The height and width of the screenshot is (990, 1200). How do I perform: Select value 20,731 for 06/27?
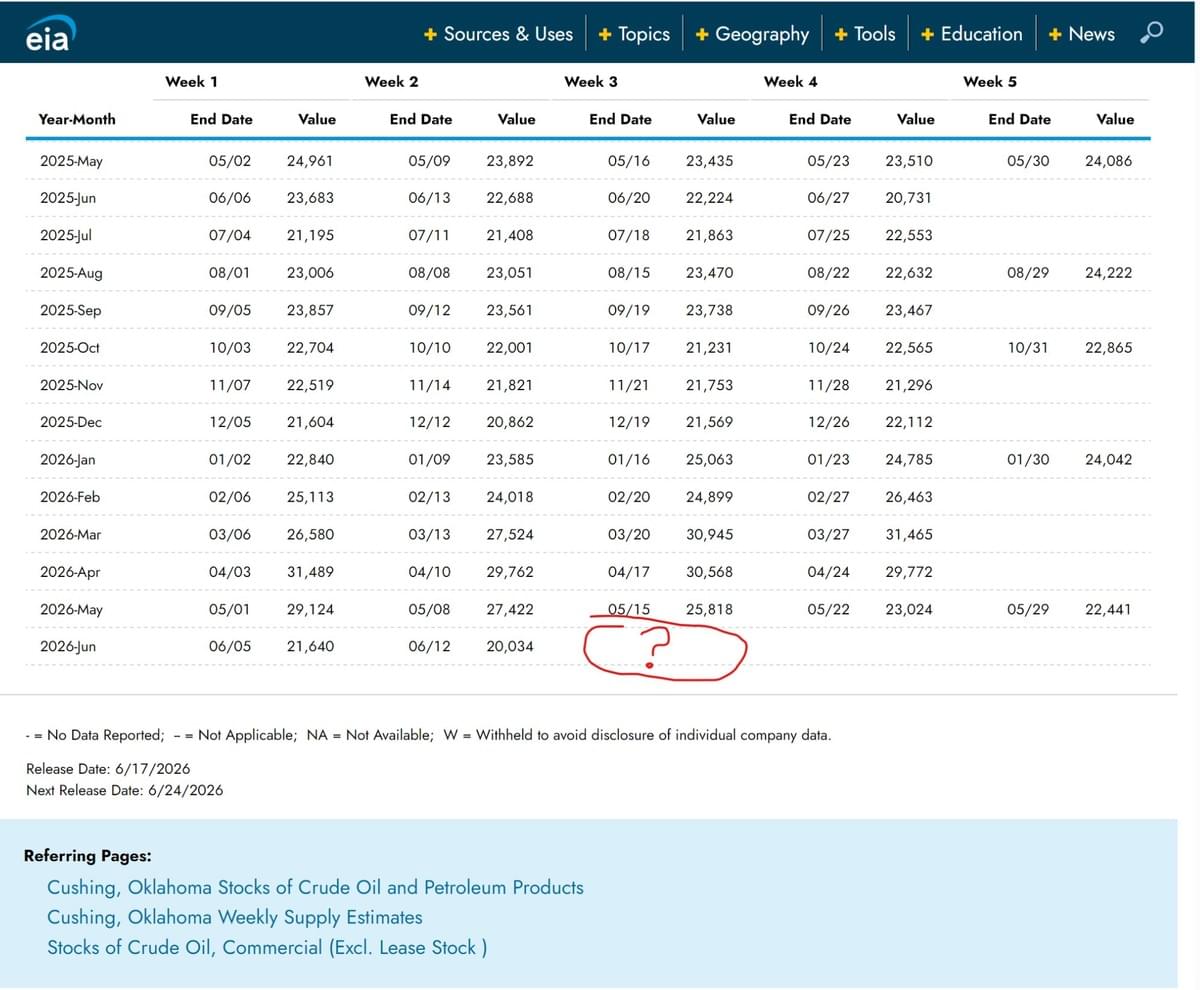(x=909, y=198)
